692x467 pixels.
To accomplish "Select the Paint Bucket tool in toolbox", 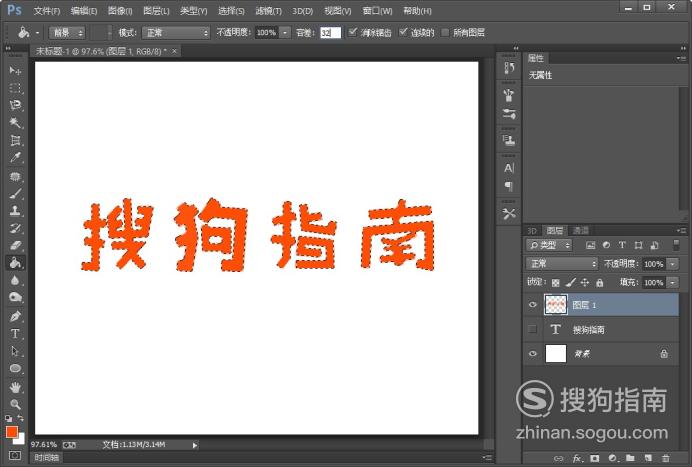I will point(15,263).
